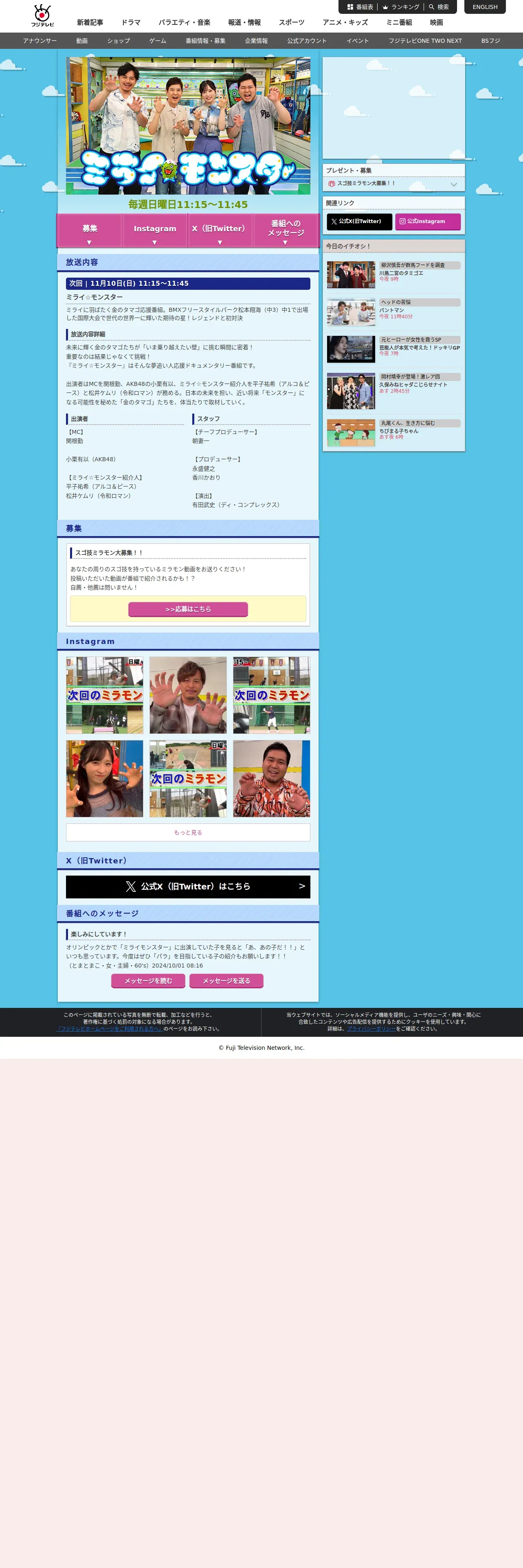This screenshot has width=523, height=1568.
Task: Jump to the Instagram section tab
Action: point(155,231)
